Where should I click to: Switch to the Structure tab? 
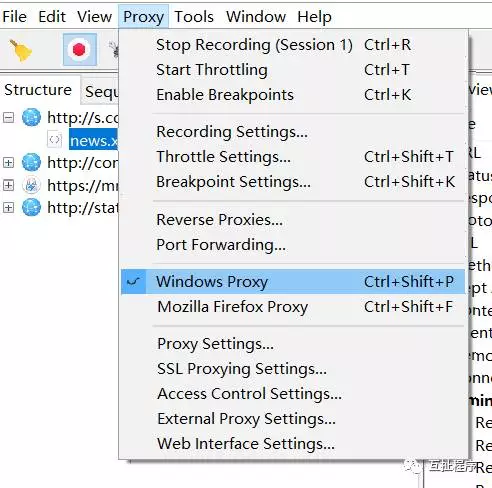point(38,90)
